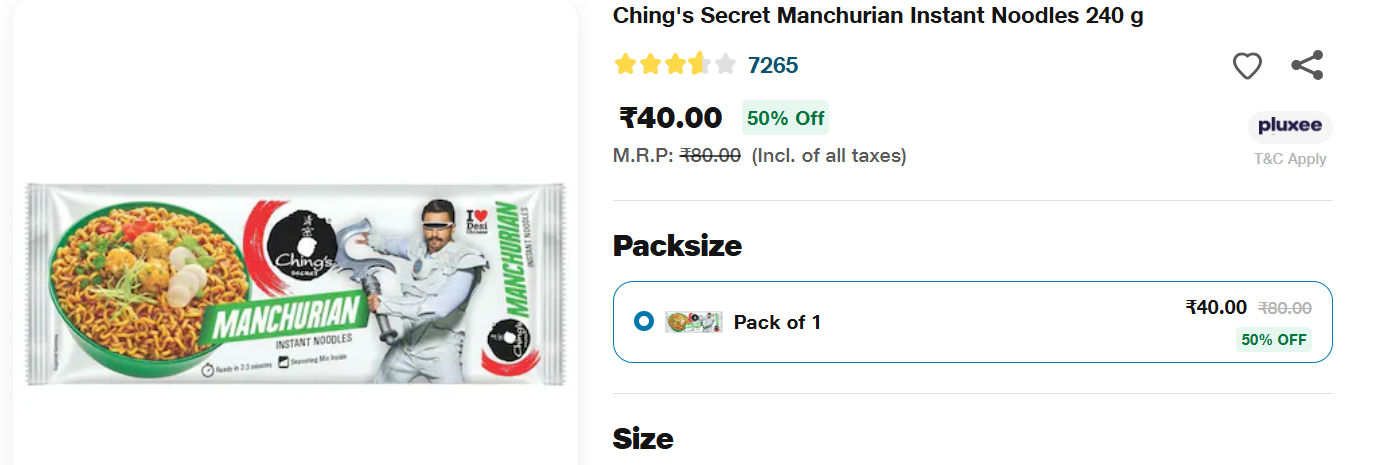The width and height of the screenshot is (1388, 465).
Task: Click the Ching's Secret Manchurian product title
Action: tap(878, 16)
